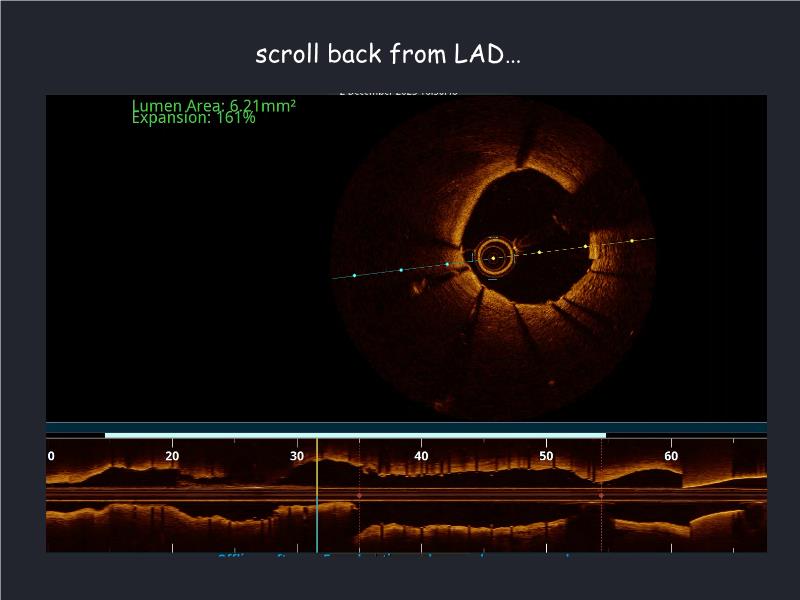Jump to the 0 position label
The image size is (800, 600).
[x=51, y=456]
